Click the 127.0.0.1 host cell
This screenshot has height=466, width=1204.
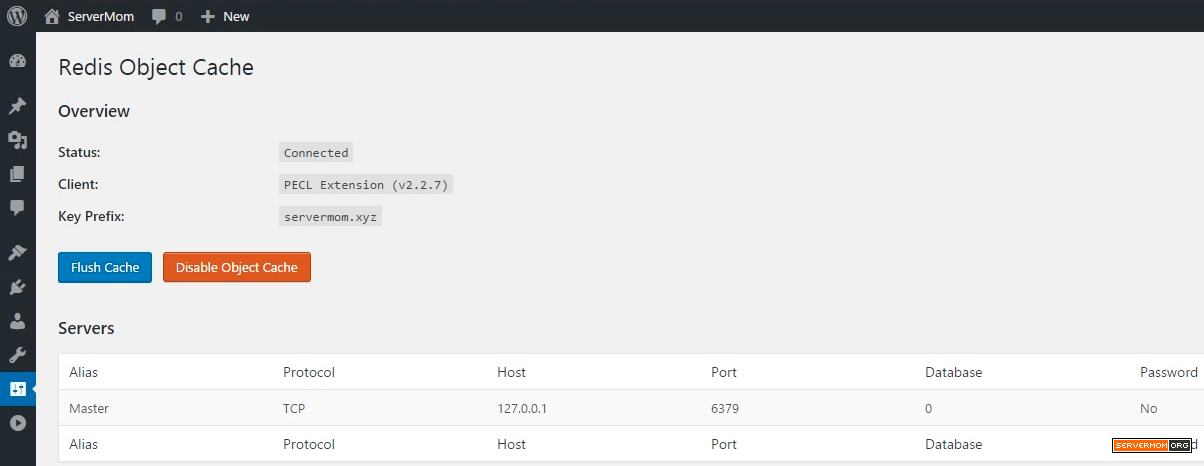(521, 408)
